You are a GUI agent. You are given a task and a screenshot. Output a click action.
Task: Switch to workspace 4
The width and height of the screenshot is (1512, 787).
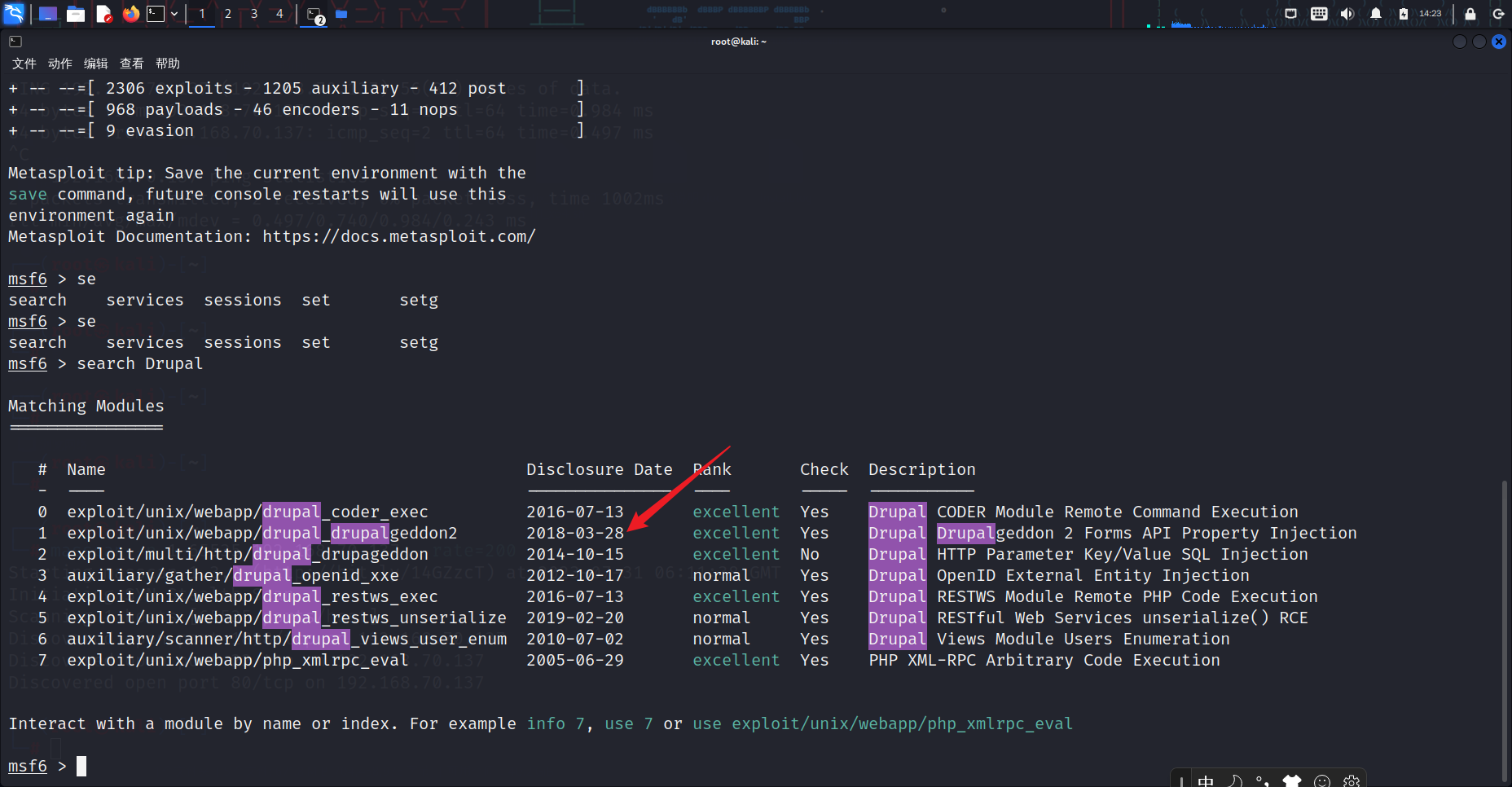[x=279, y=14]
